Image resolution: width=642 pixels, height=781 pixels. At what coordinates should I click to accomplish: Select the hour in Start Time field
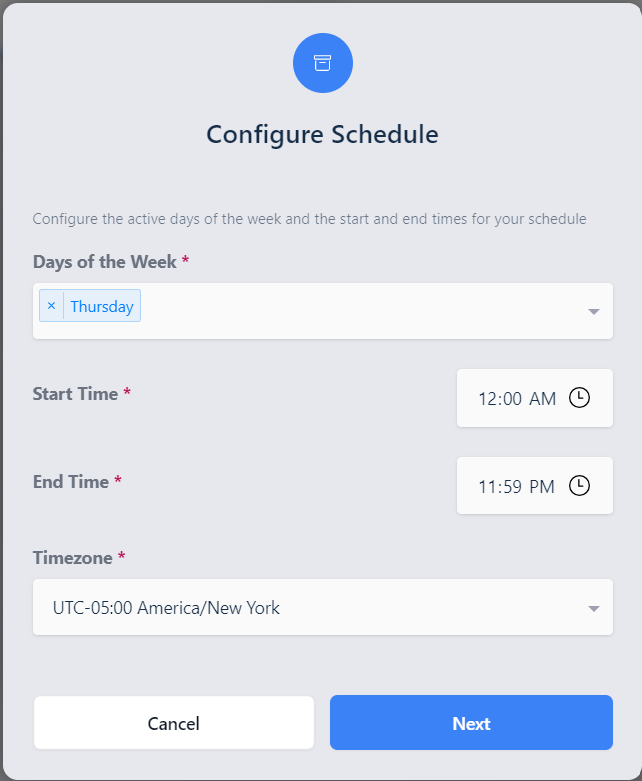488,399
